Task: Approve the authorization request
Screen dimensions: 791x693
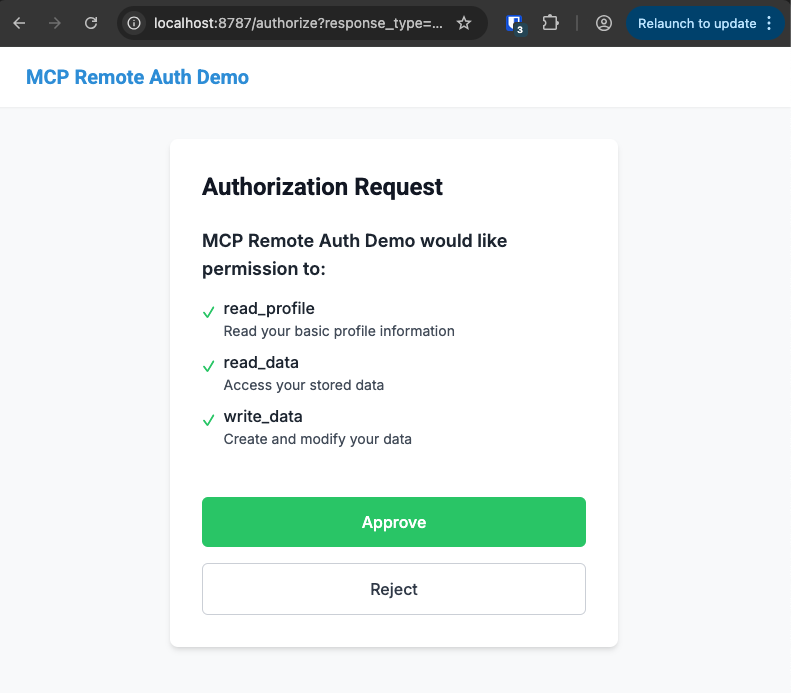Action: pos(394,522)
